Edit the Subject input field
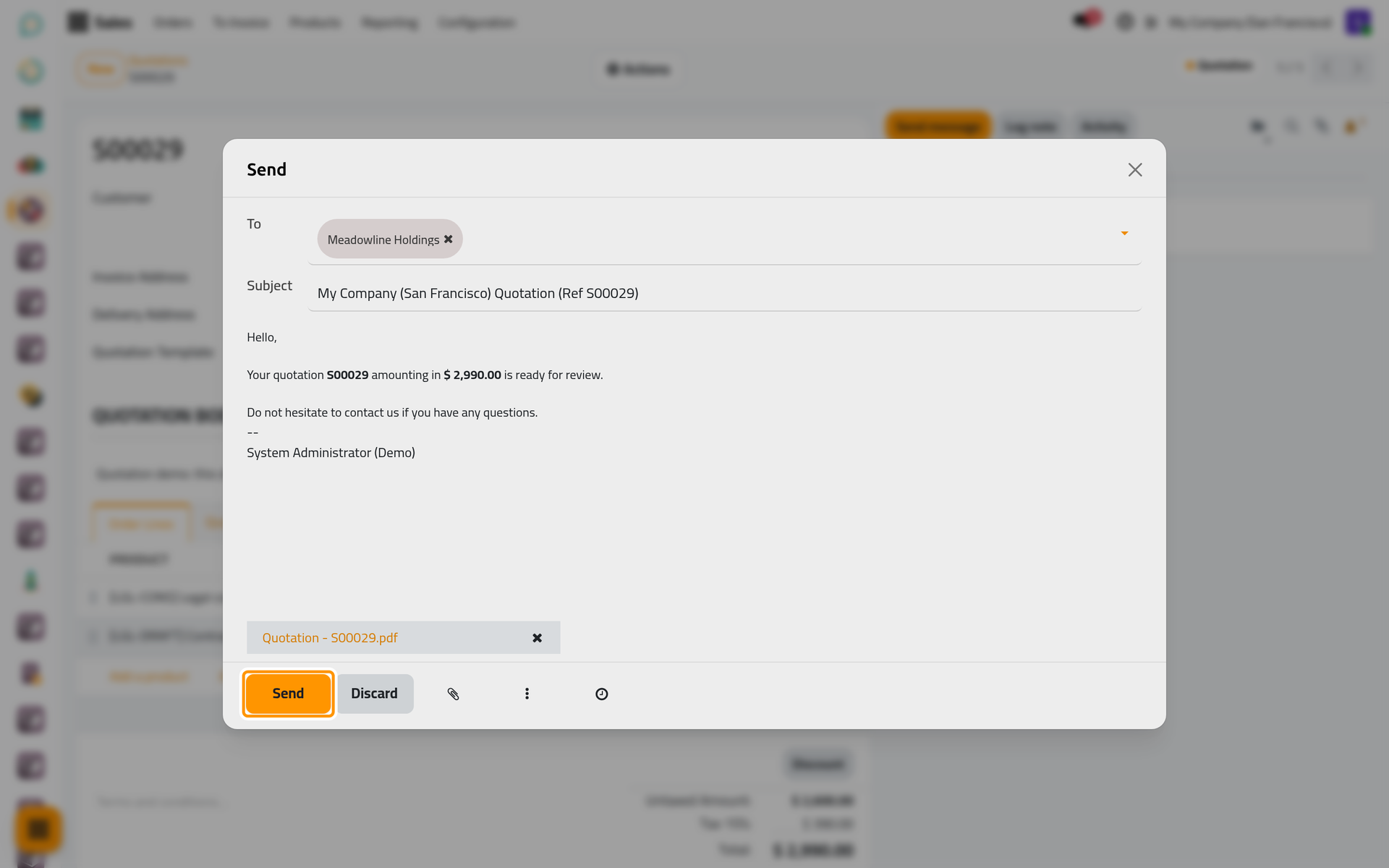Screen dimensions: 1389x868 [725, 294]
